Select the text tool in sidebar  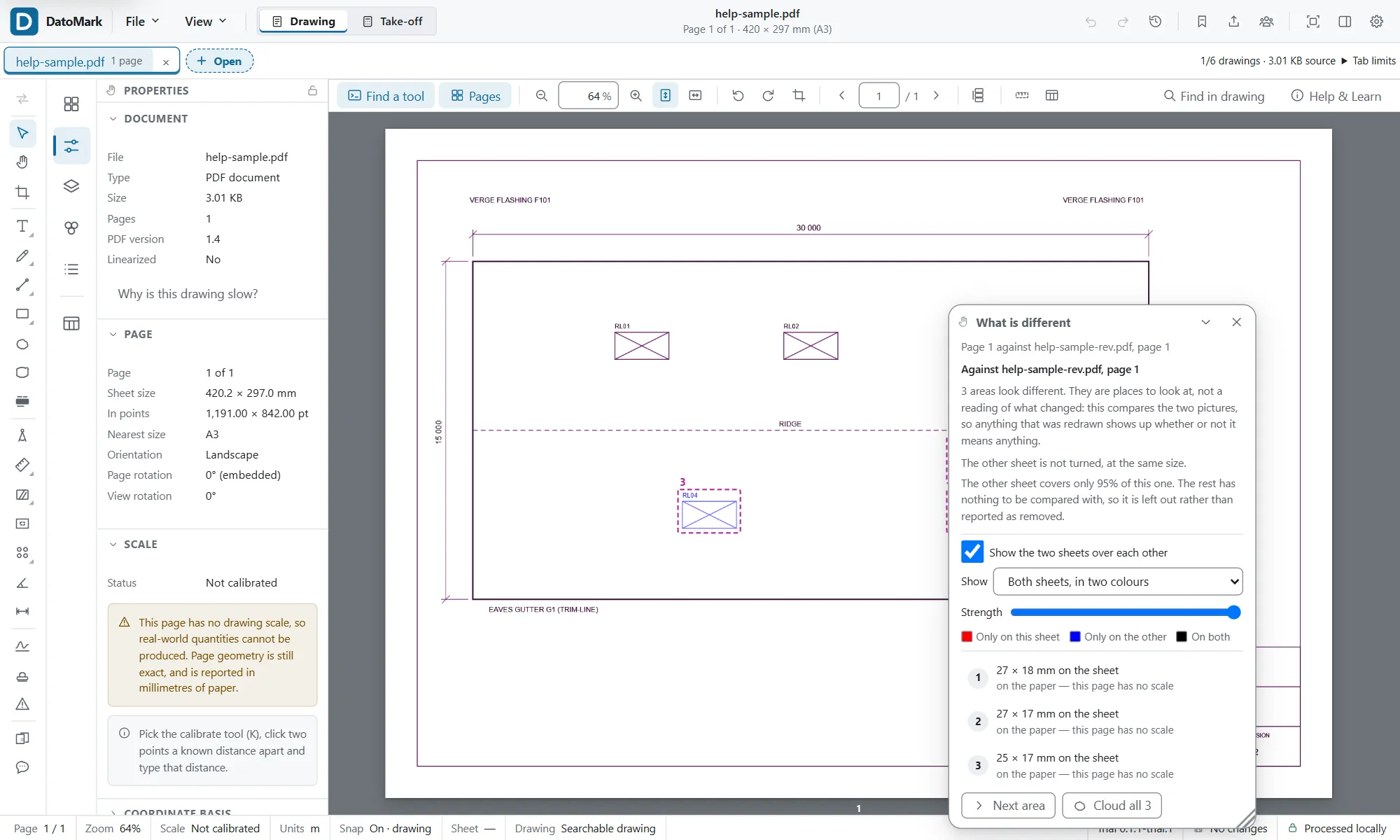point(22,226)
